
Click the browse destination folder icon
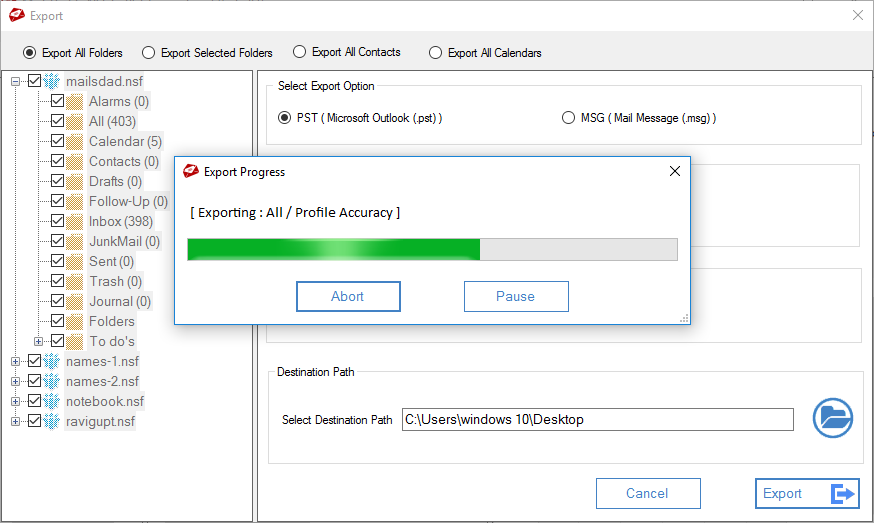point(832,418)
